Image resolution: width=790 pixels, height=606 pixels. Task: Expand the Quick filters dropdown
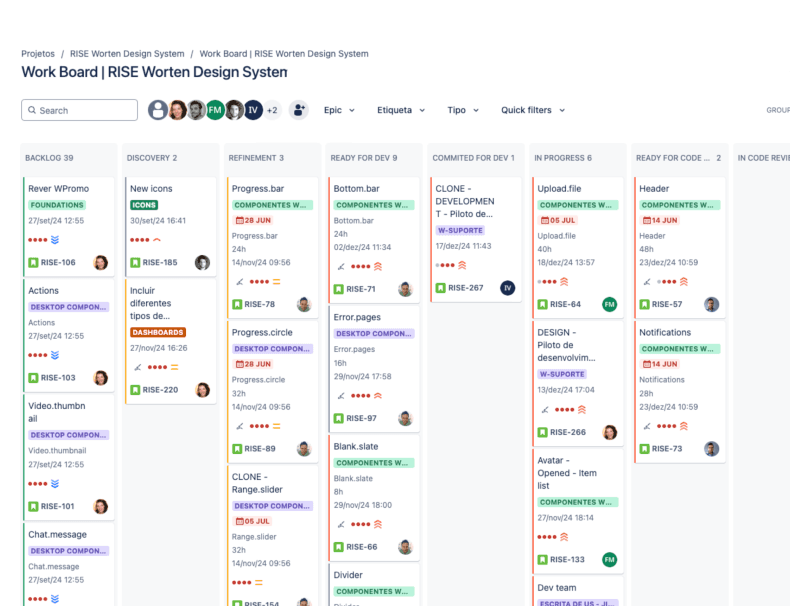pos(533,110)
